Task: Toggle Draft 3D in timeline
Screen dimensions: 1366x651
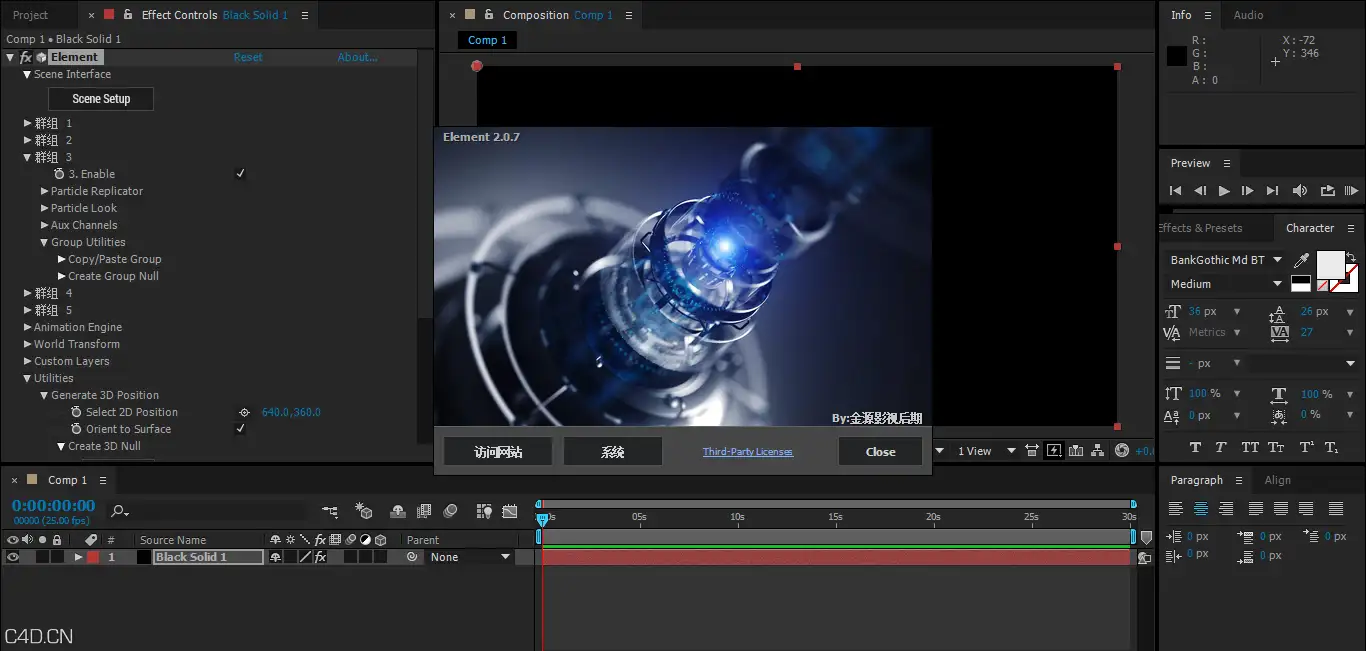Action: click(x=364, y=511)
